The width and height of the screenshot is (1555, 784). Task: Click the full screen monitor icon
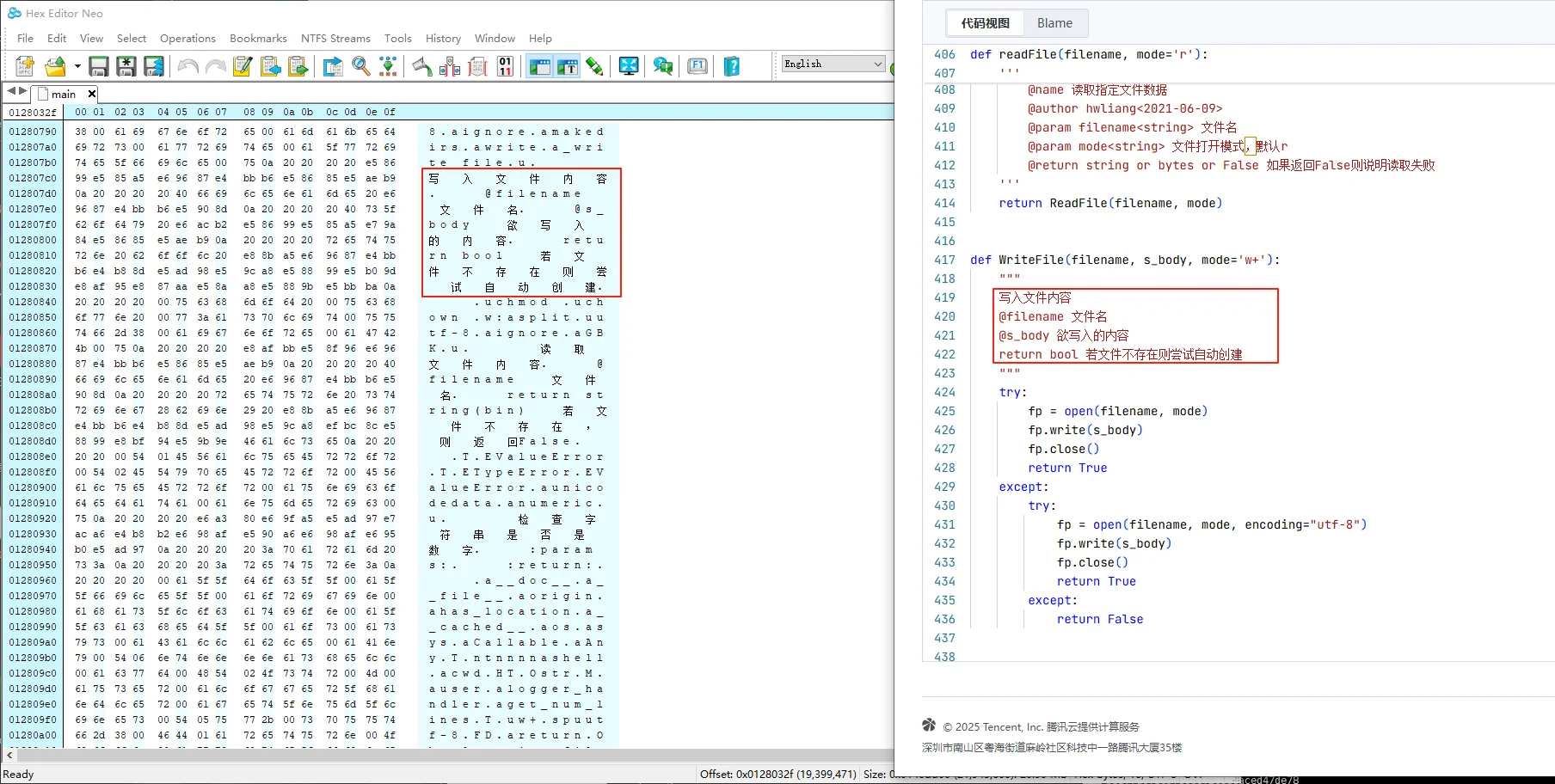[x=629, y=66]
